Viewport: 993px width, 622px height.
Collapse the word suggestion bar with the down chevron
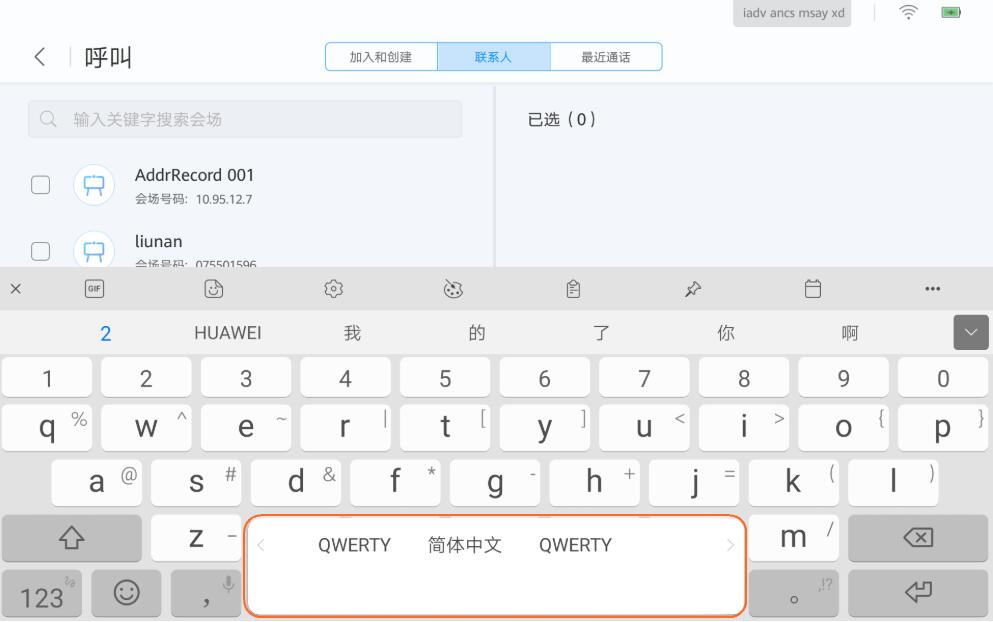(969, 330)
